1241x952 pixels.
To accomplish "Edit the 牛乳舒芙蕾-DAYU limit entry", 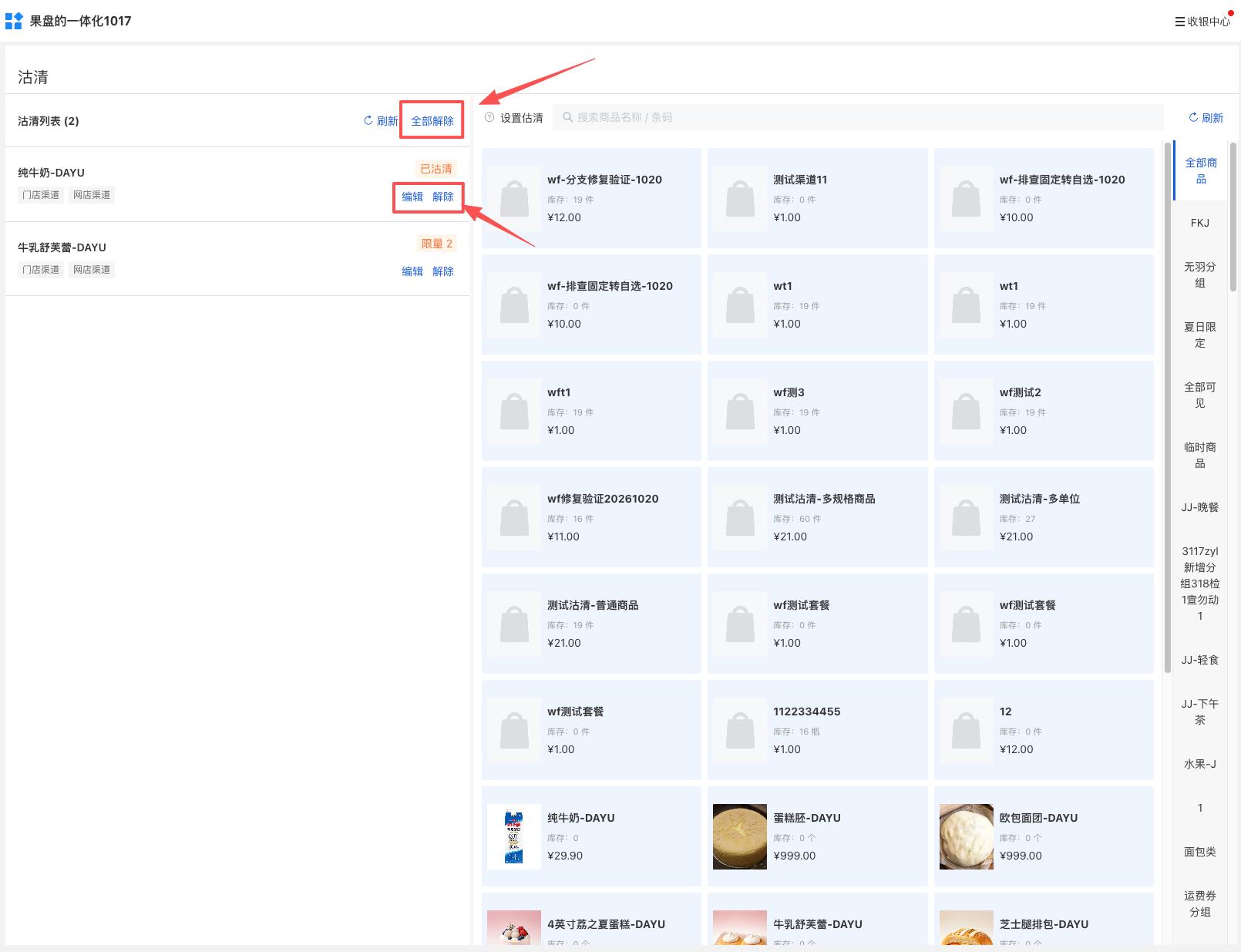I will tap(412, 271).
